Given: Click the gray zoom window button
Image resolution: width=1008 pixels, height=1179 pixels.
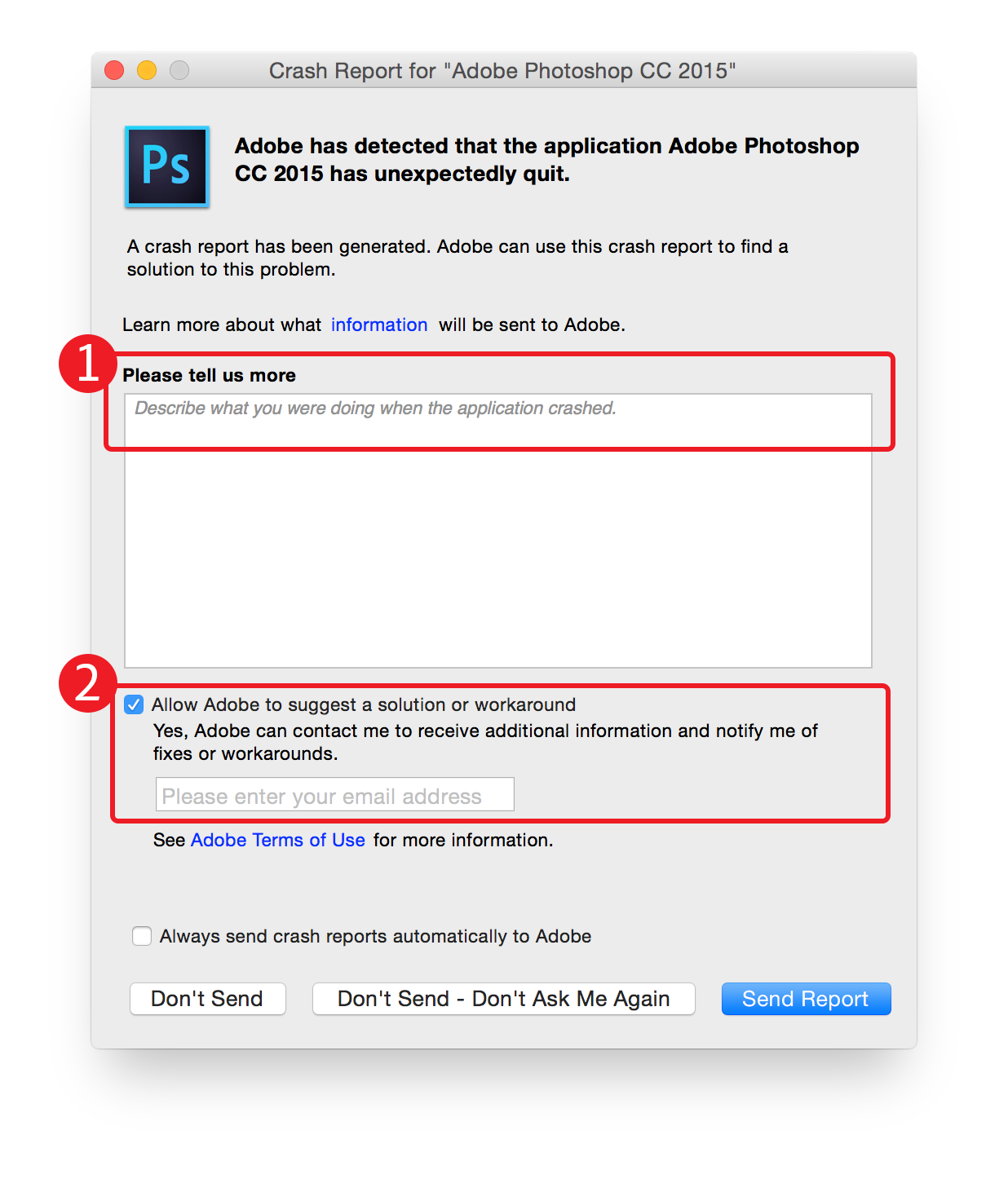Looking at the screenshot, I should [179, 71].
